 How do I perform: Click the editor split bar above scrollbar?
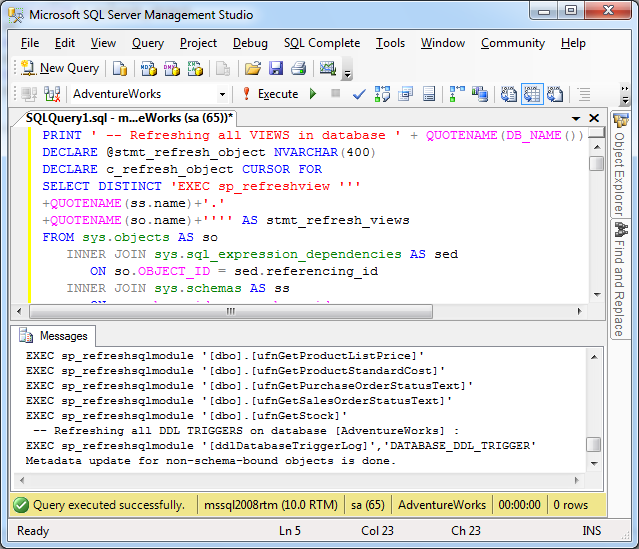[597, 133]
